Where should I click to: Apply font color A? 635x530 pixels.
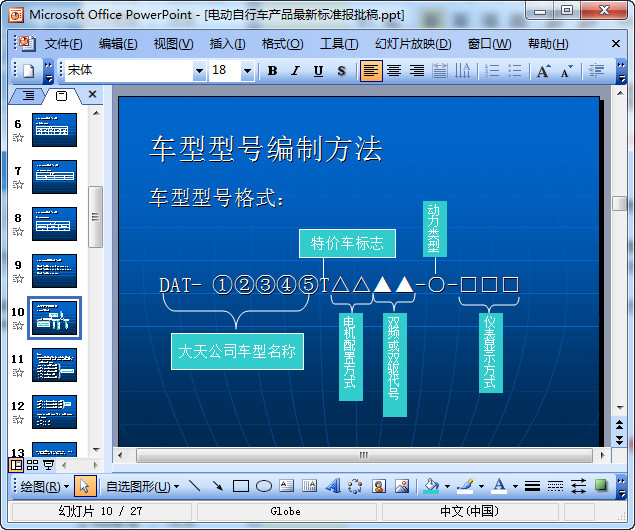[499, 486]
